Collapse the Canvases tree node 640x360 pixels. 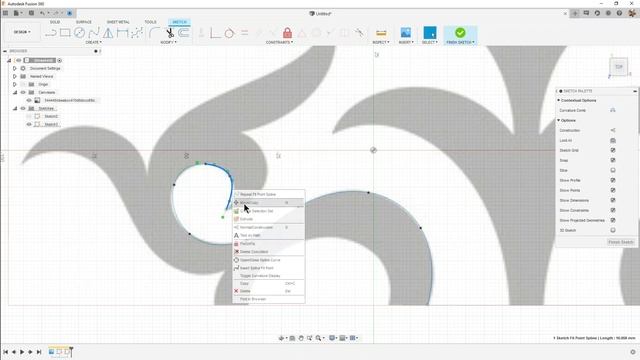(15, 92)
